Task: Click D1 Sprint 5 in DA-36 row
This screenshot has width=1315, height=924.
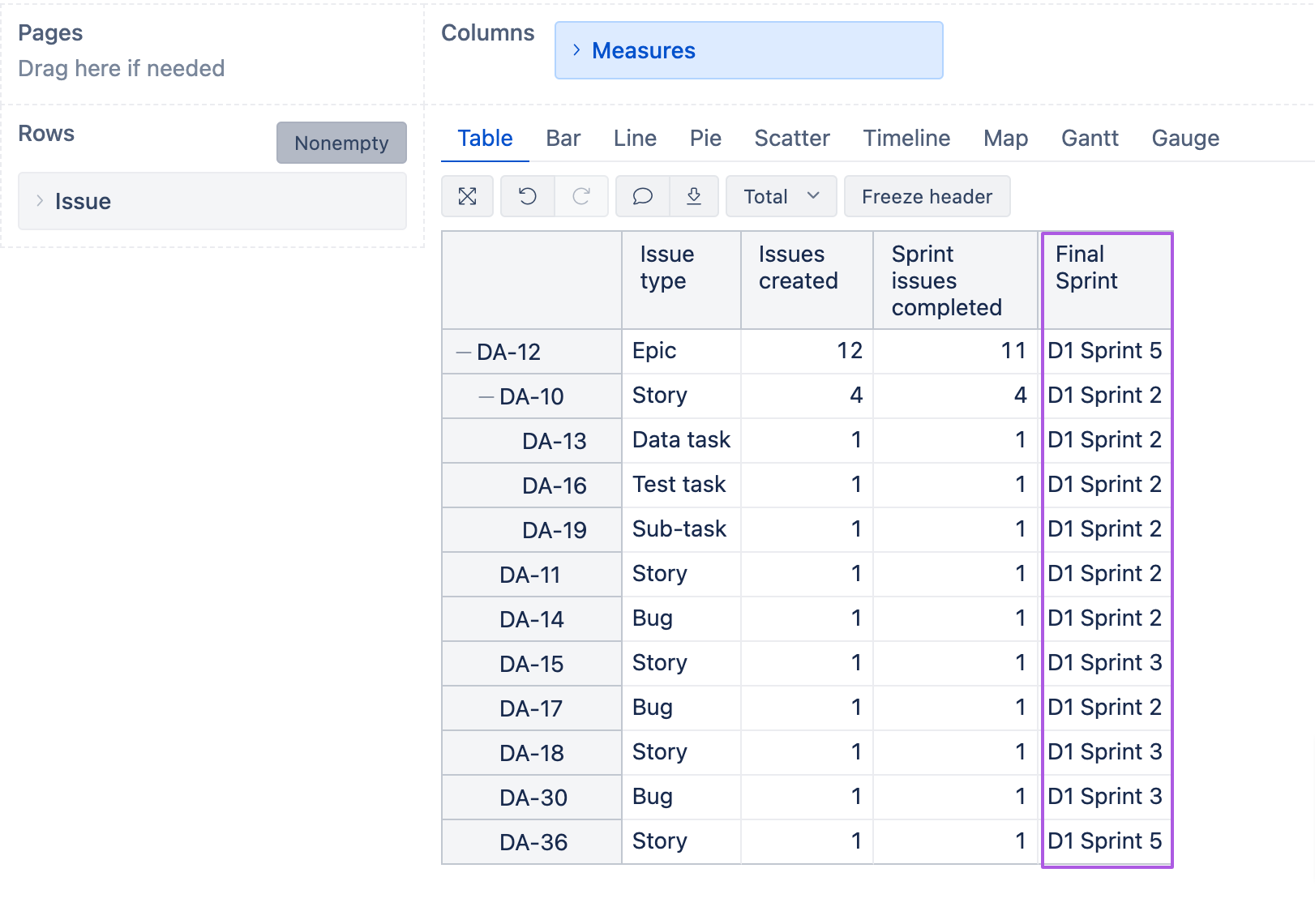Action: coord(1106,841)
